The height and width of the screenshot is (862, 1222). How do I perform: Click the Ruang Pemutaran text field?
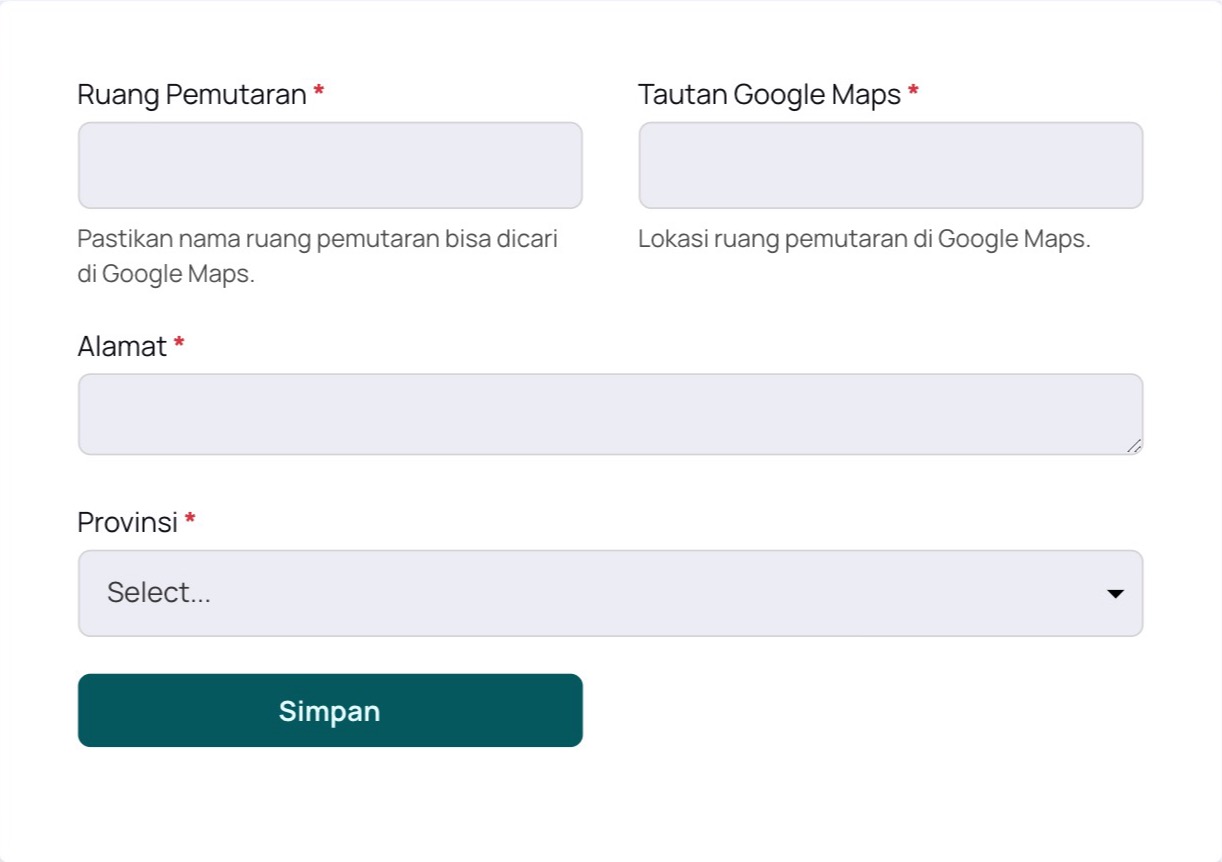pos(330,165)
